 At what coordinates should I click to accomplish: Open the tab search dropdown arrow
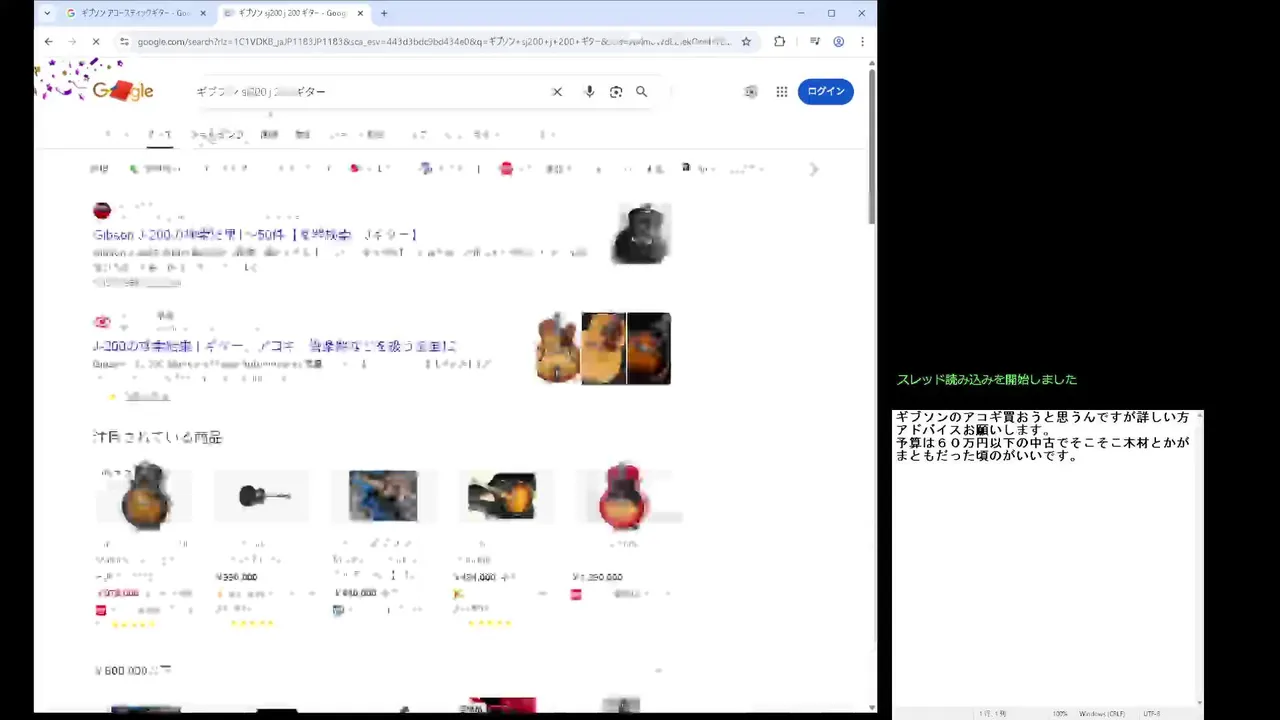click(47, 13)
